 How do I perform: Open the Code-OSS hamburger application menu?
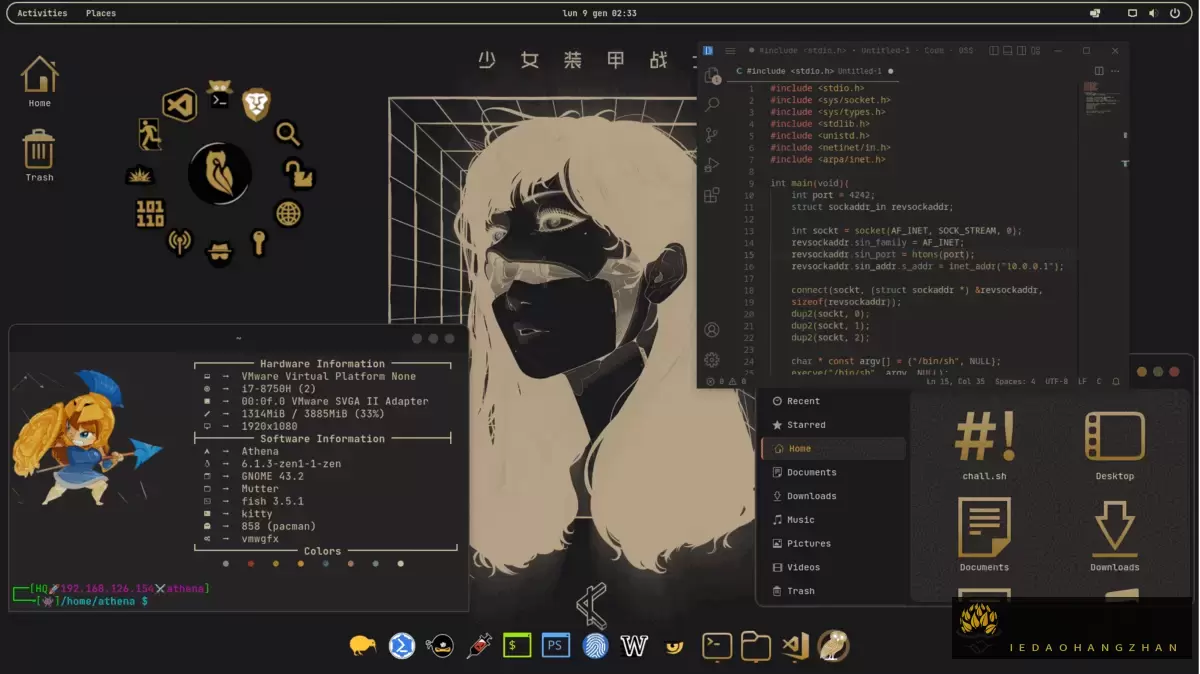[730, 51]
